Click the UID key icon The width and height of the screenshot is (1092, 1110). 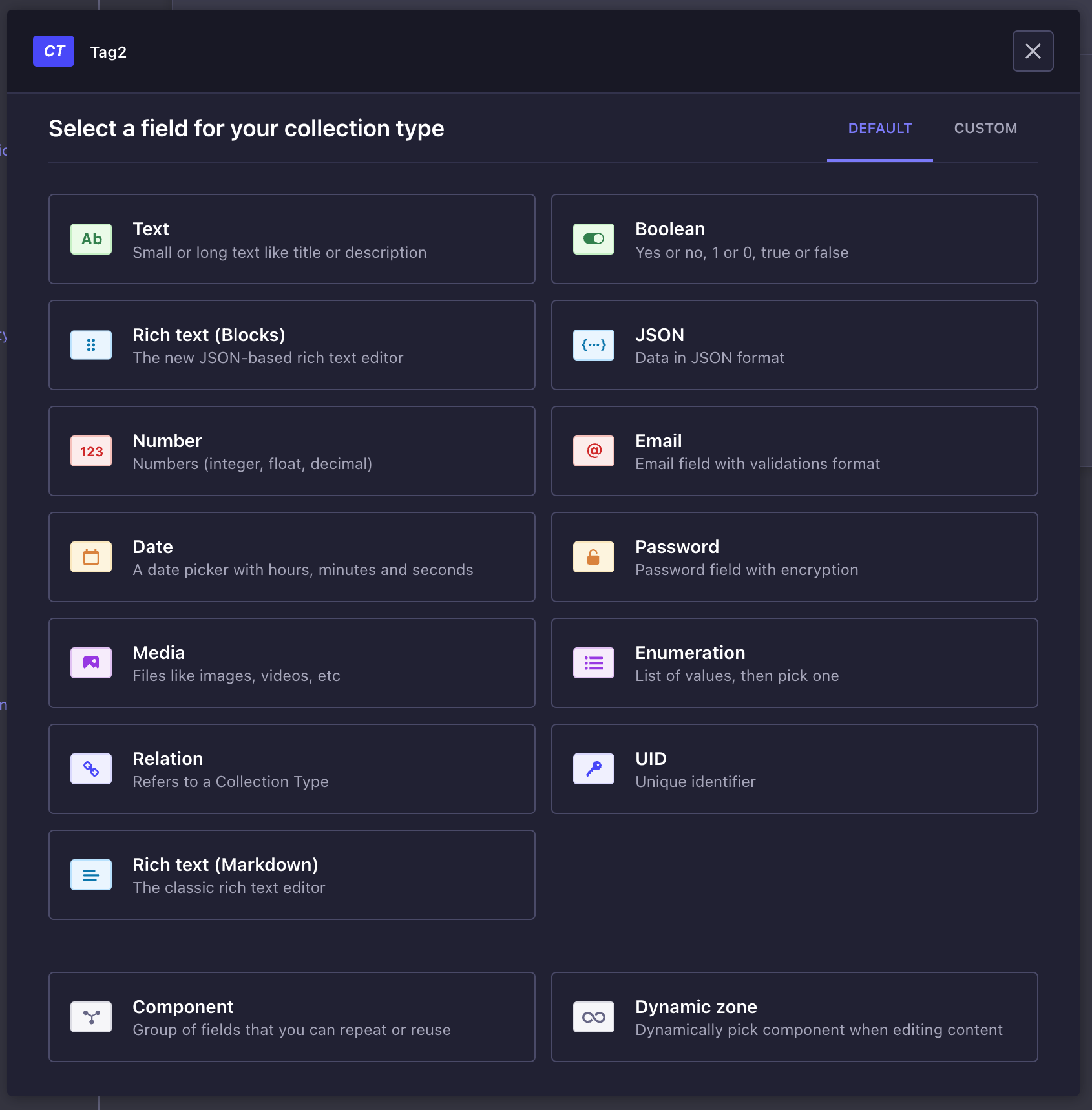594,769
